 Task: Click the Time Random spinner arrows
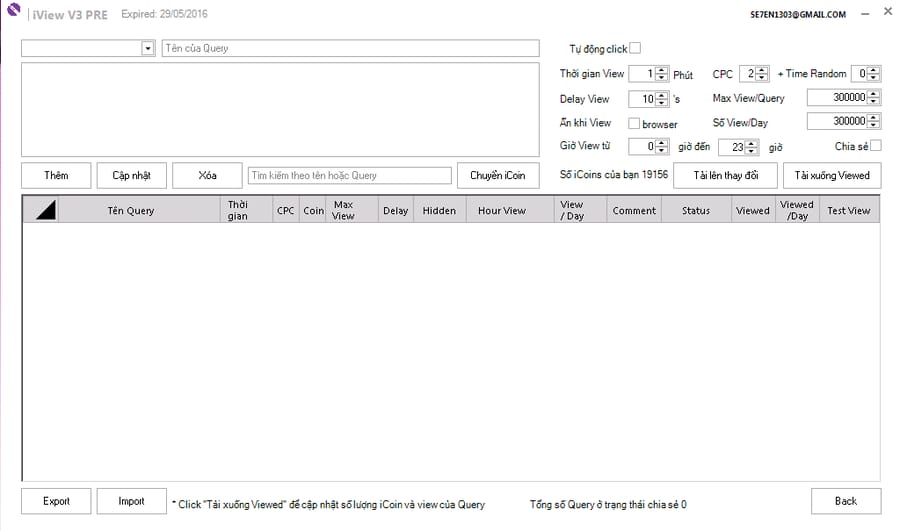point(873,73)
